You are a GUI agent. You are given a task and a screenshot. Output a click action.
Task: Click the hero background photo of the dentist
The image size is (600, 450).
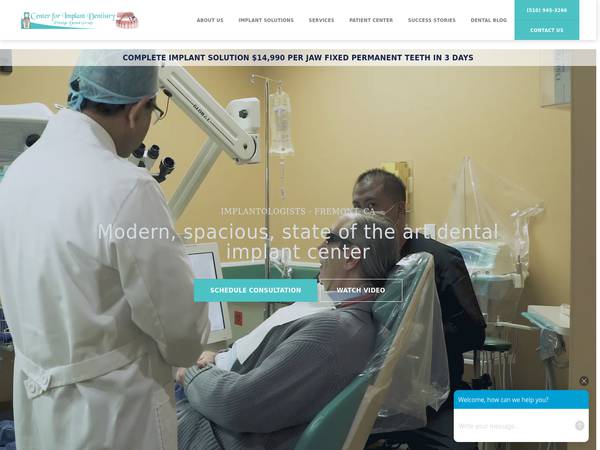[x=298, y=153]
